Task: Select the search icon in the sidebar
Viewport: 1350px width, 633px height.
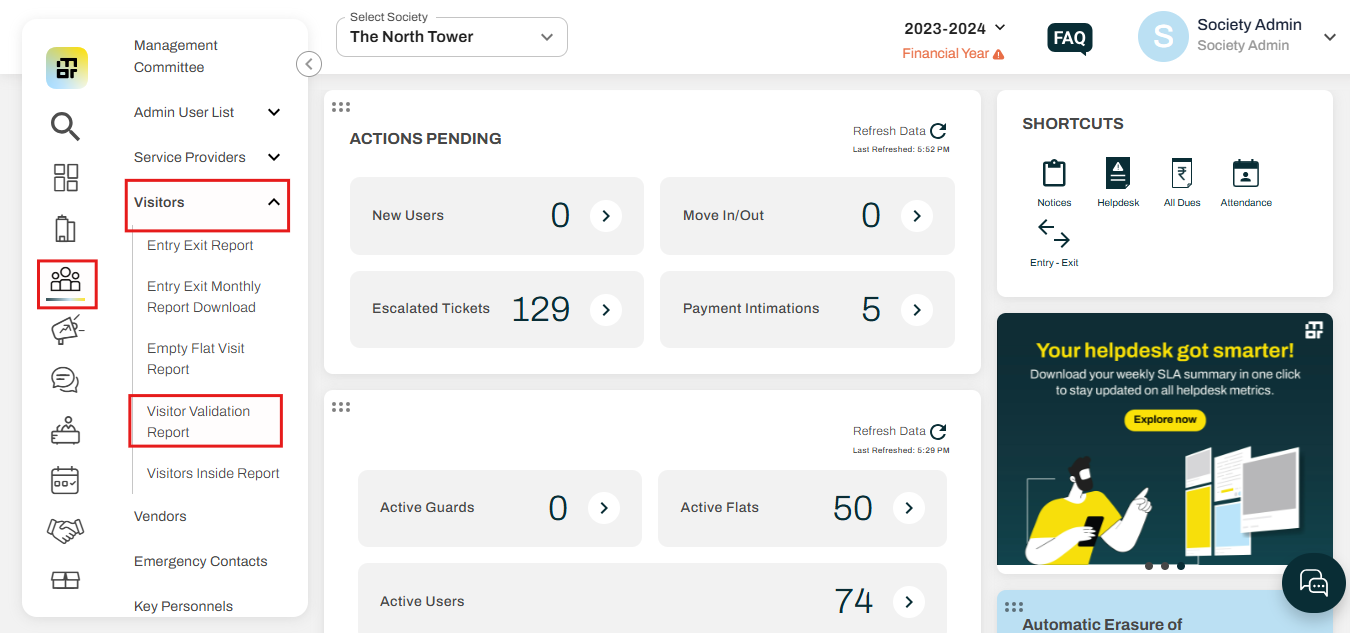Action: click(65, 126)
